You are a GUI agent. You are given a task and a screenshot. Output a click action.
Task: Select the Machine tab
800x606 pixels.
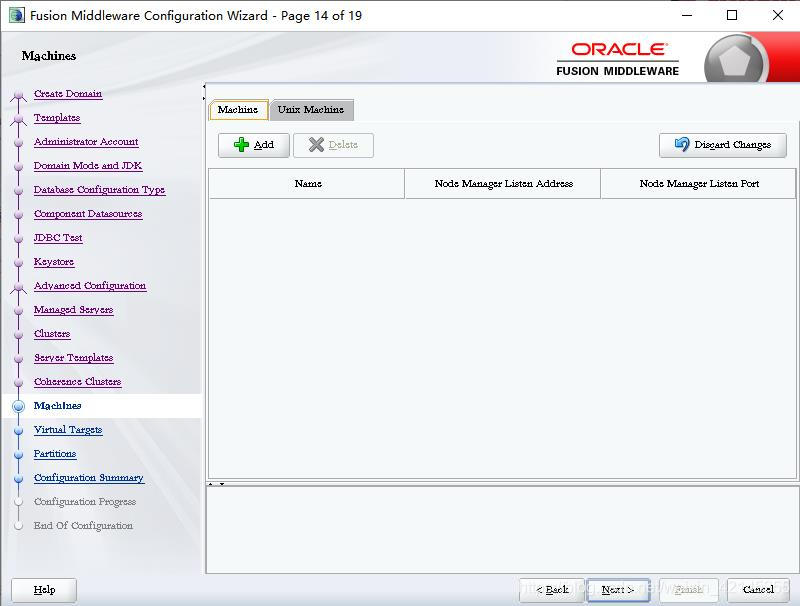(x=238, y=110)
